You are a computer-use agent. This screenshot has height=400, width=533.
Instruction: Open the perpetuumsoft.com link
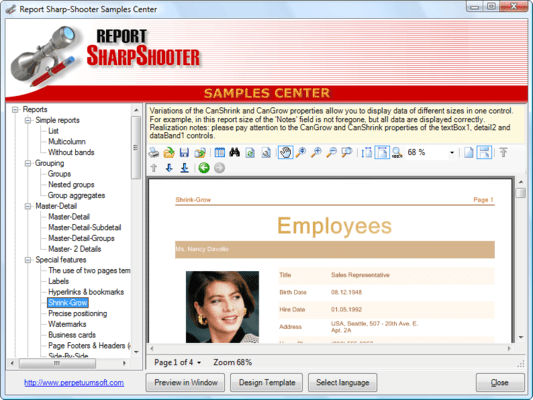tap(74, 383)
